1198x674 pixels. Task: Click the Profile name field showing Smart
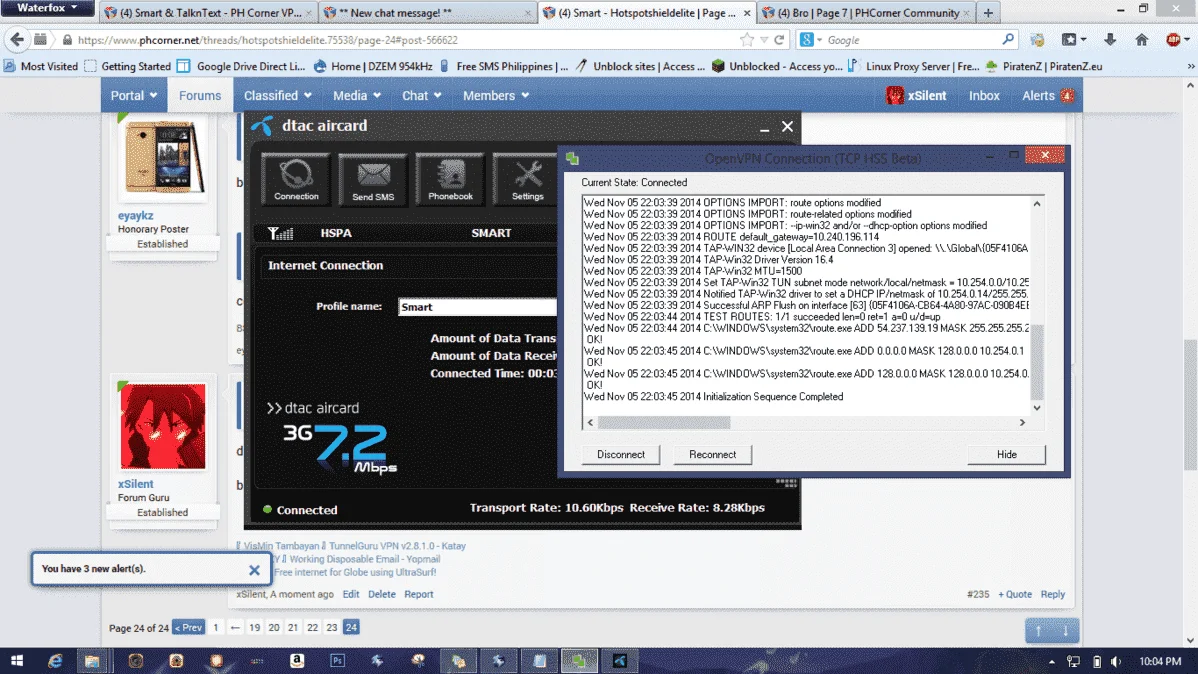(478, 307)
